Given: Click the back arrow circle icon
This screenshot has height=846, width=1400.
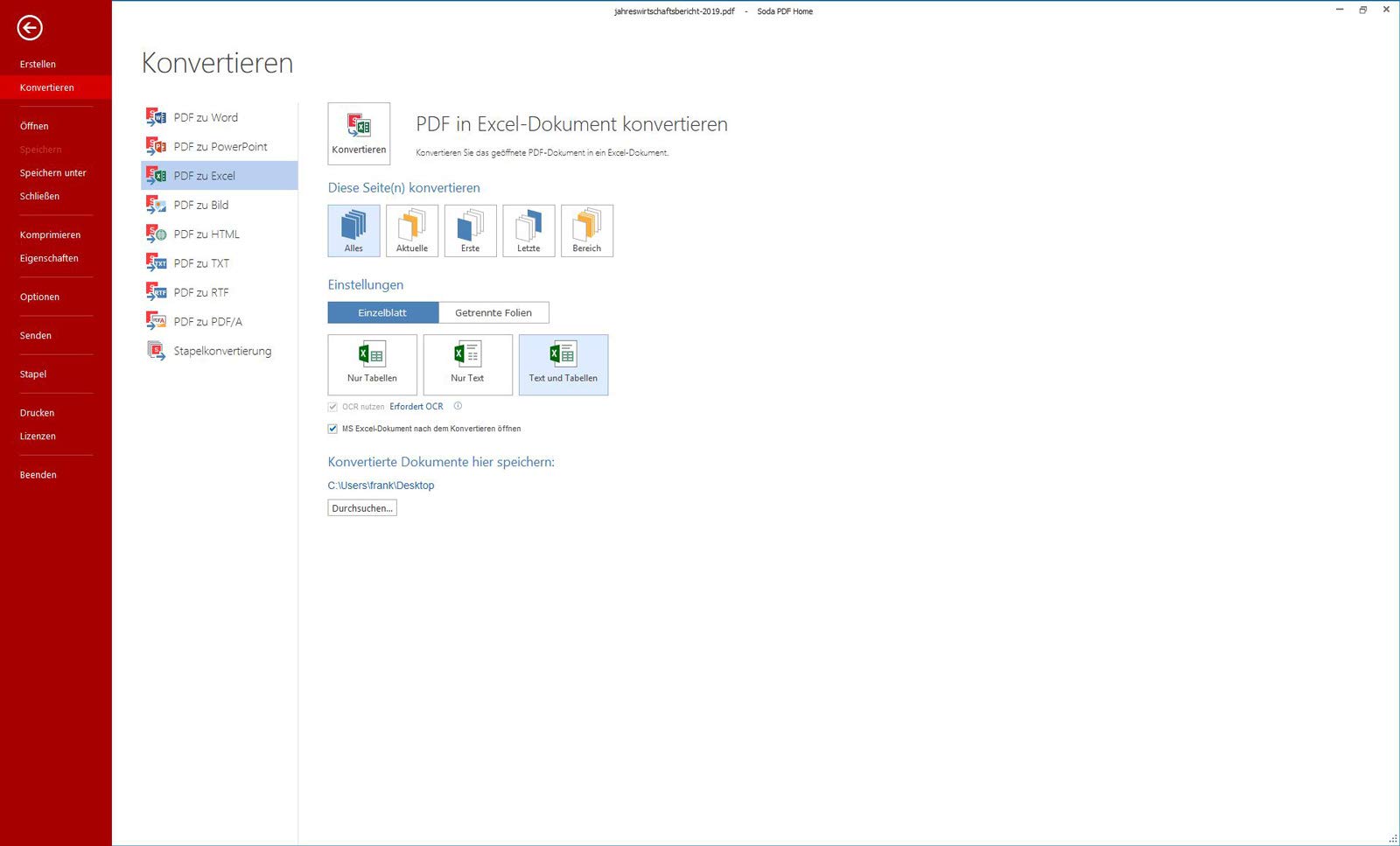Looking at the screenshot, I should click(30, 28).
